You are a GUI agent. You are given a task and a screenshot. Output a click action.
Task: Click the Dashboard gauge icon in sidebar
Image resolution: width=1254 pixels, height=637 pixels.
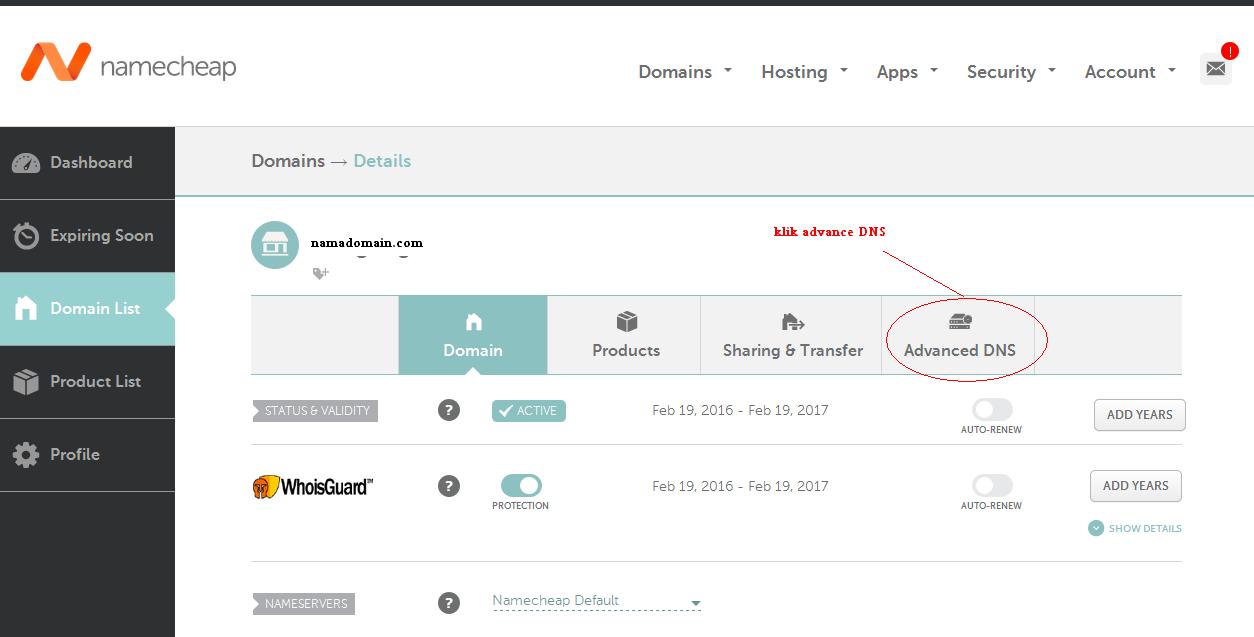tap(26, 163)
